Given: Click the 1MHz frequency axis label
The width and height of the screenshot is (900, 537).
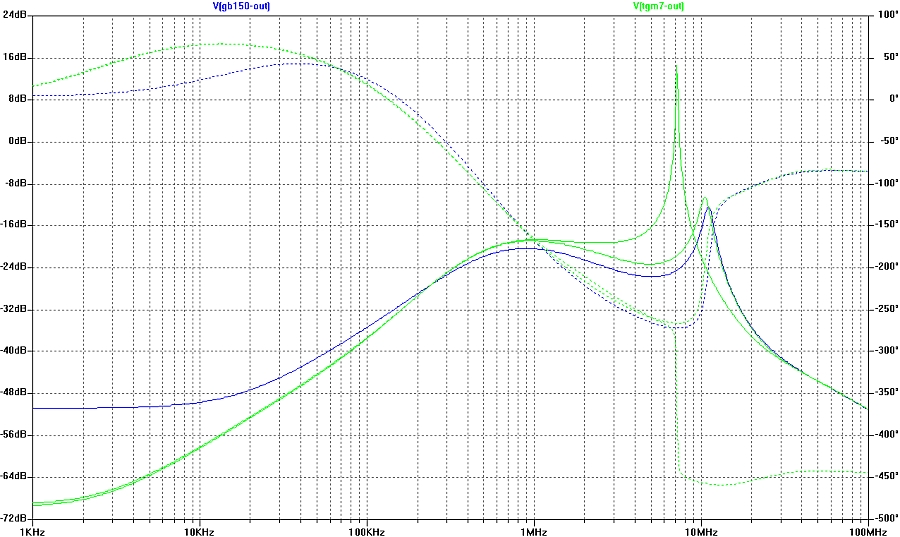Looking at the screenshot, I should (534, 532).
